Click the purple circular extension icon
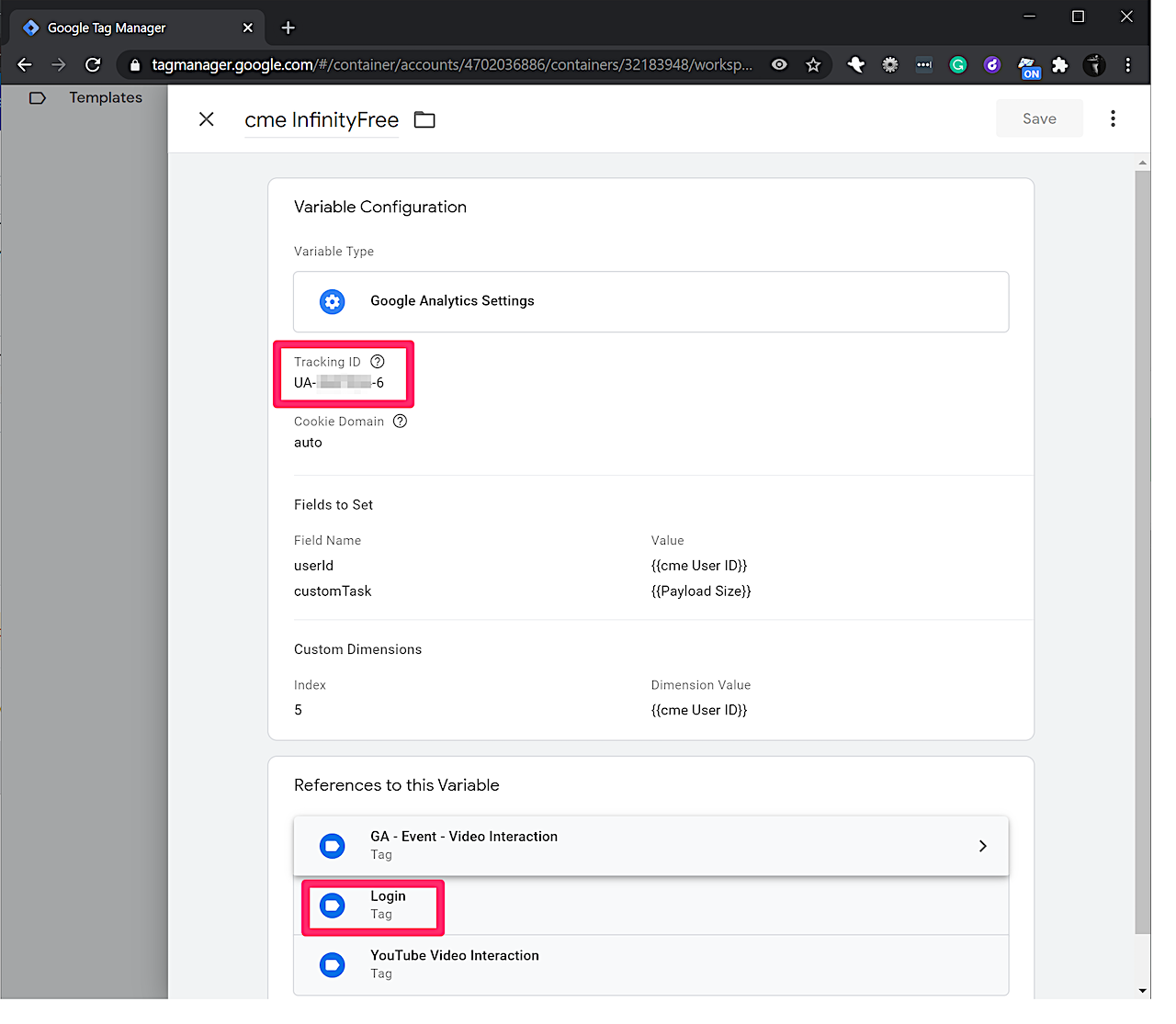The image size is (1176, 1024). pos(992,64)
